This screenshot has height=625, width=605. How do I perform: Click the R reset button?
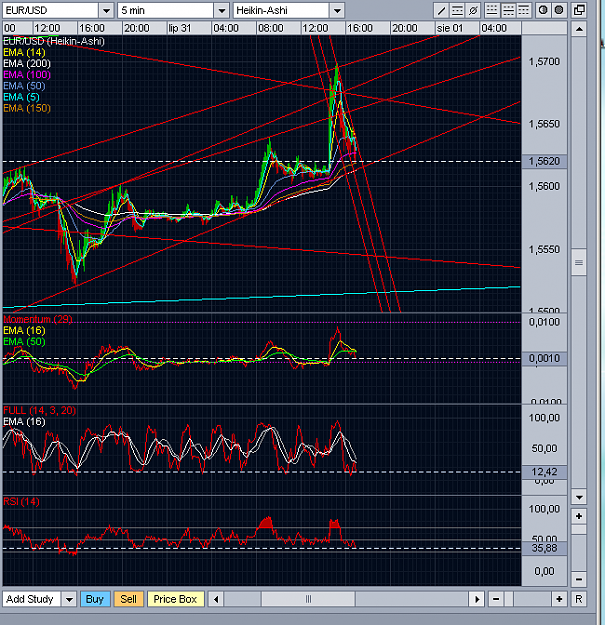(x=579, y=599)
